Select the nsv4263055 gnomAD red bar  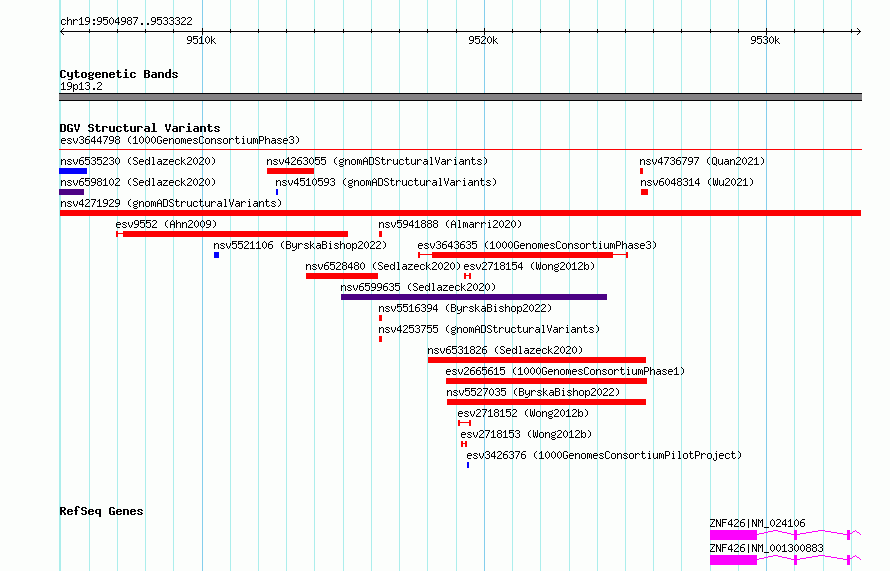click(290, 171)
